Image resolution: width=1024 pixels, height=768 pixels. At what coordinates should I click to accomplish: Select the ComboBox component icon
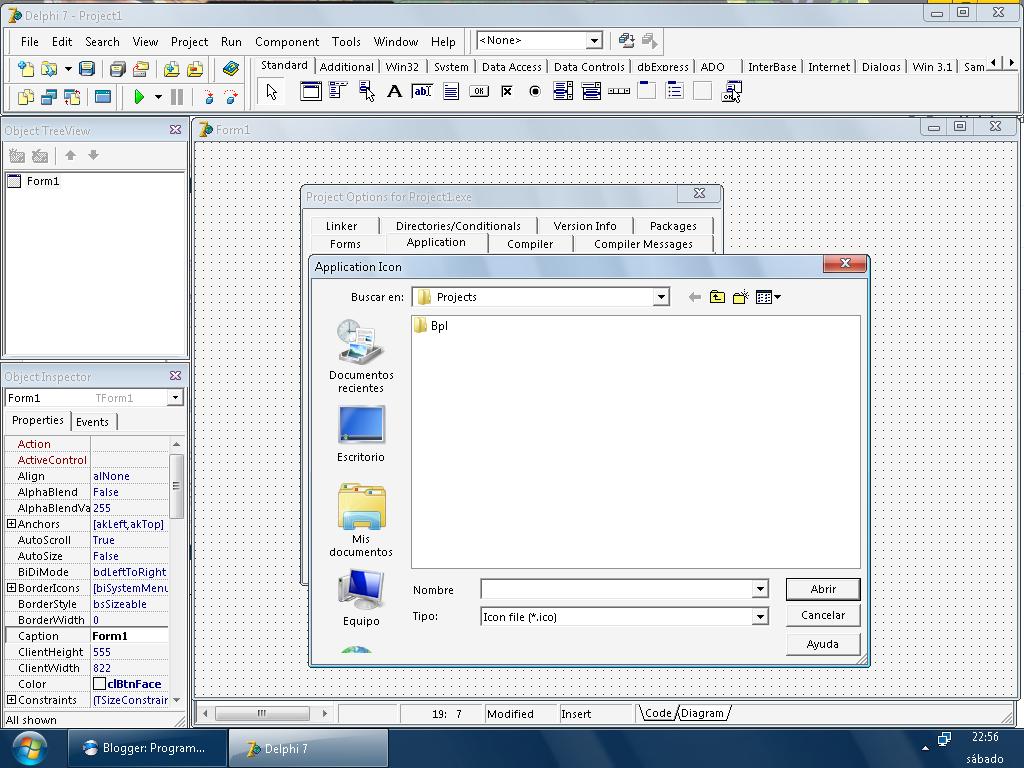tap(591, 91)
